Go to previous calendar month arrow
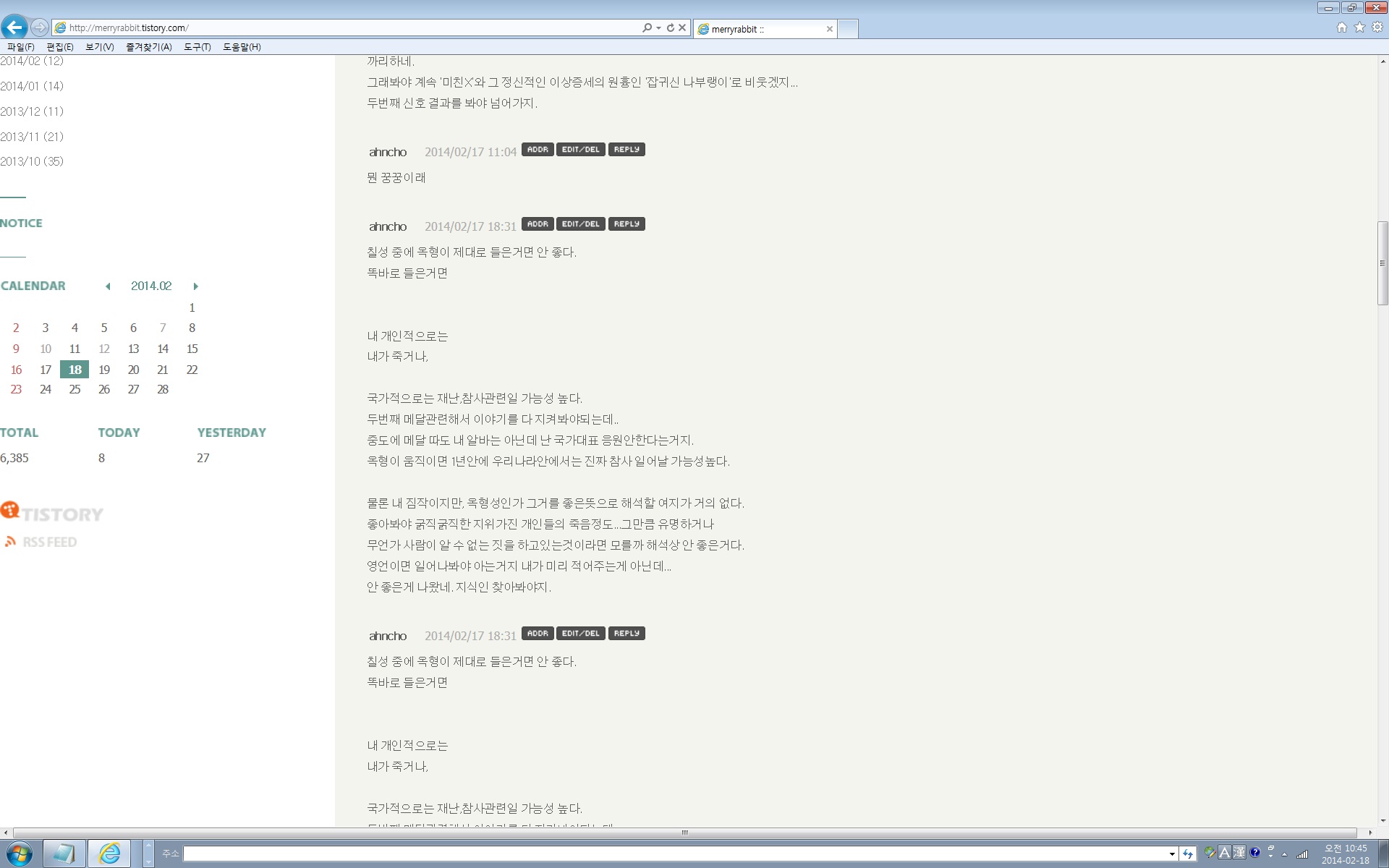 [x=108, y=286]
